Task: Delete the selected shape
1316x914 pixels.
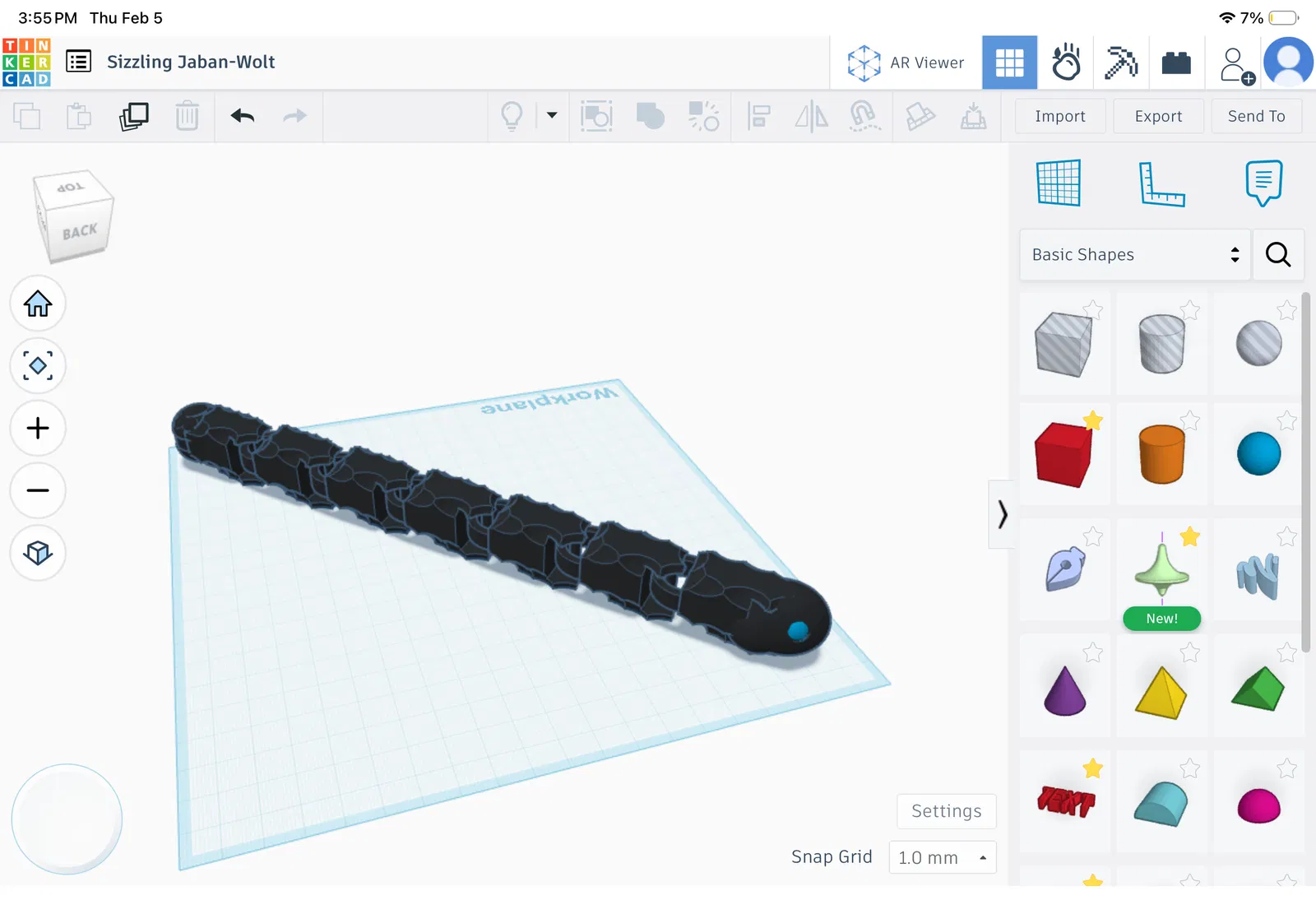Action: (x=188, y=116)
